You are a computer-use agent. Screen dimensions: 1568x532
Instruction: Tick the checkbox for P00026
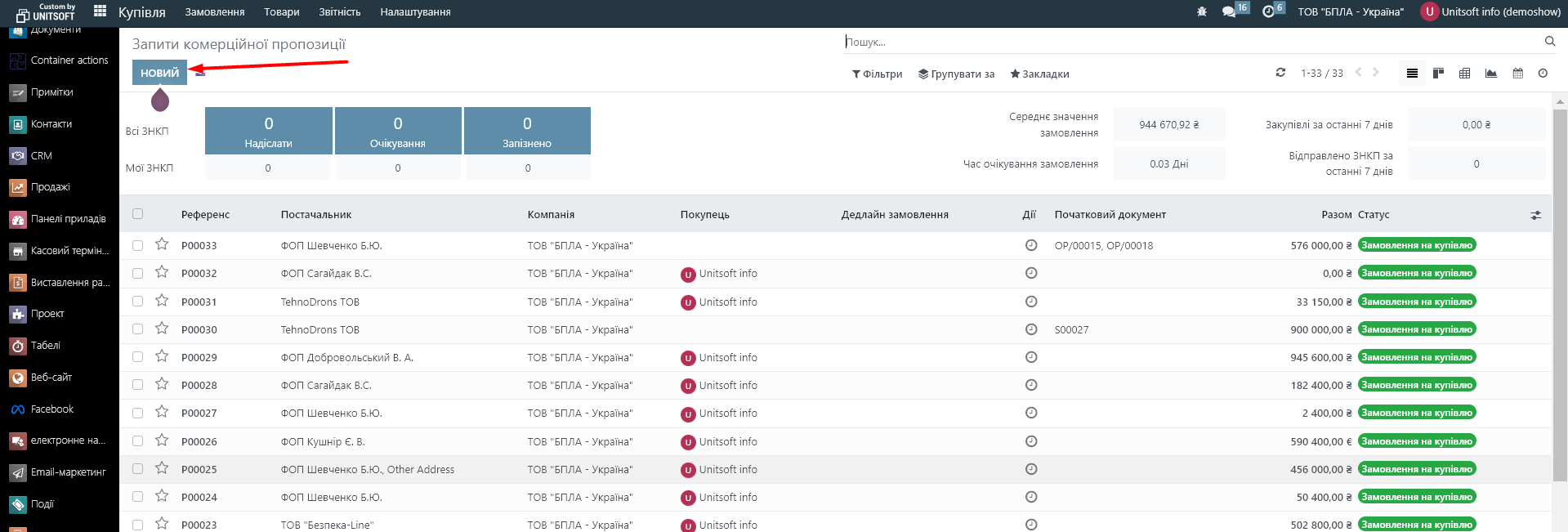[137, 441]
